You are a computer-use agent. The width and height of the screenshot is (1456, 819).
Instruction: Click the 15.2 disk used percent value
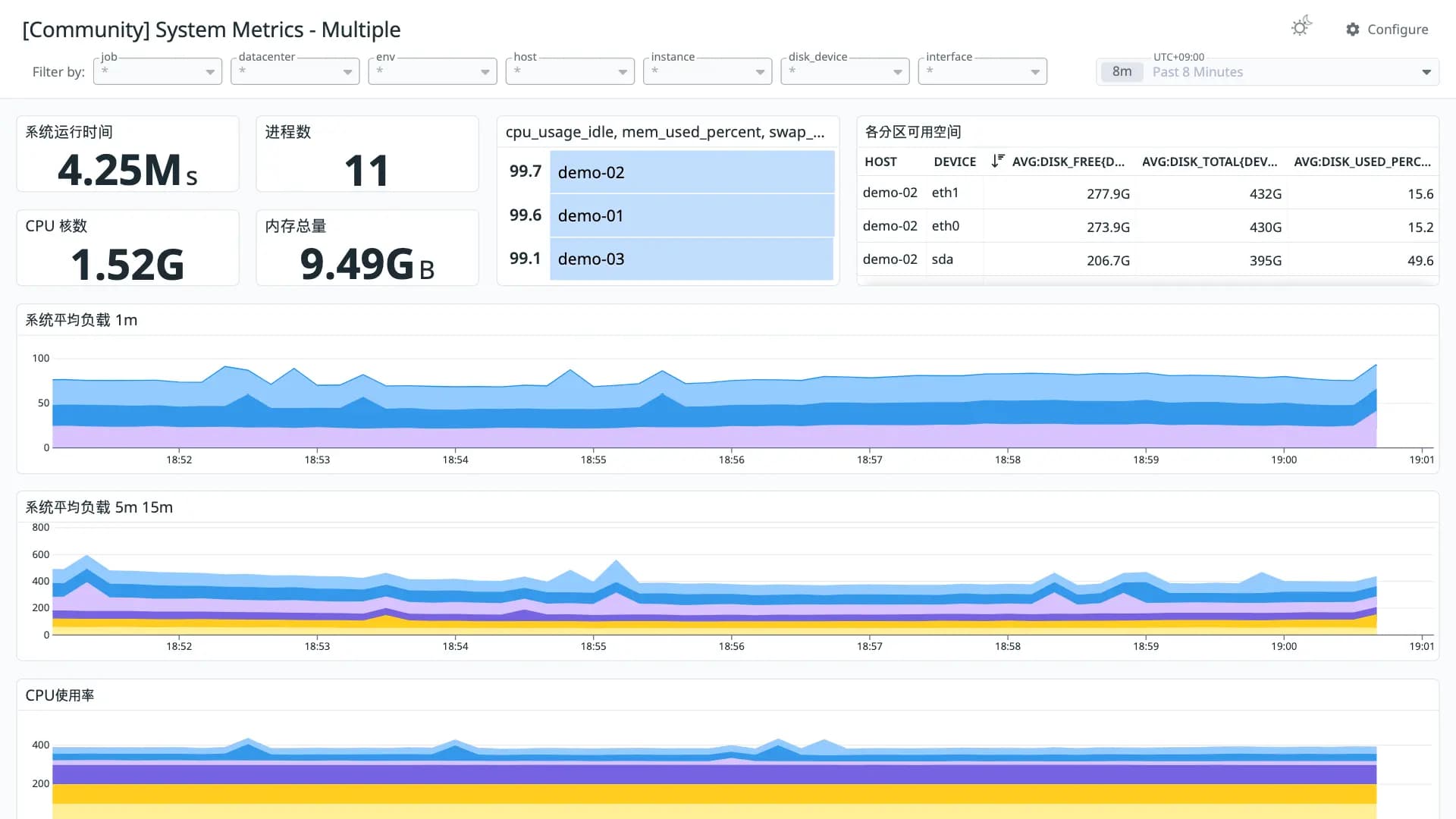tap(1420, 227)
